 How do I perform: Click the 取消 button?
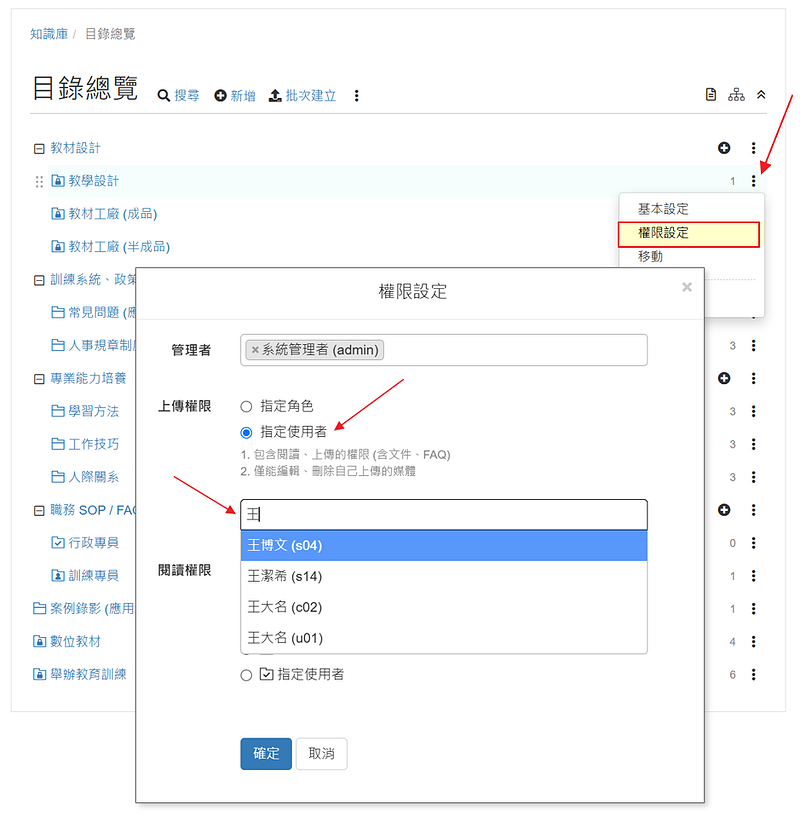(321, 754)
